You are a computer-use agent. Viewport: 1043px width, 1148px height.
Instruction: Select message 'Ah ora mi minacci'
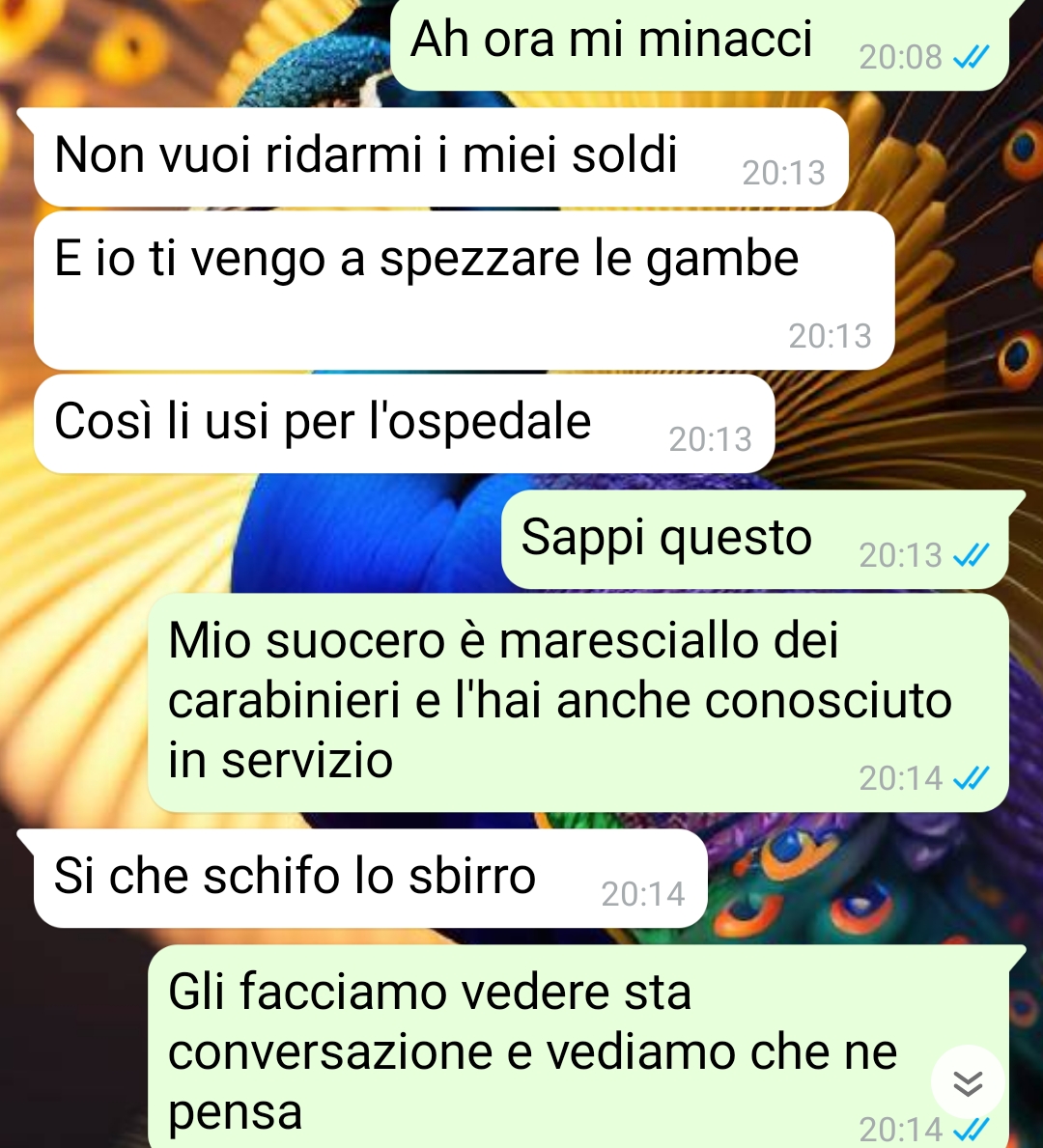pos(699,43)
